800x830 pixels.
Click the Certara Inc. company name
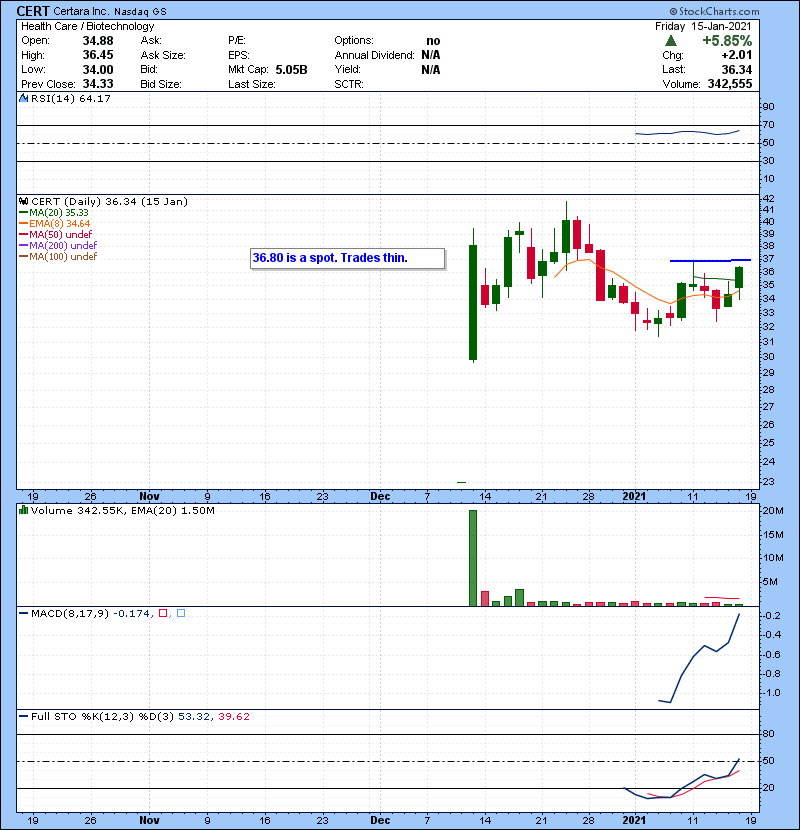point(82,11)
